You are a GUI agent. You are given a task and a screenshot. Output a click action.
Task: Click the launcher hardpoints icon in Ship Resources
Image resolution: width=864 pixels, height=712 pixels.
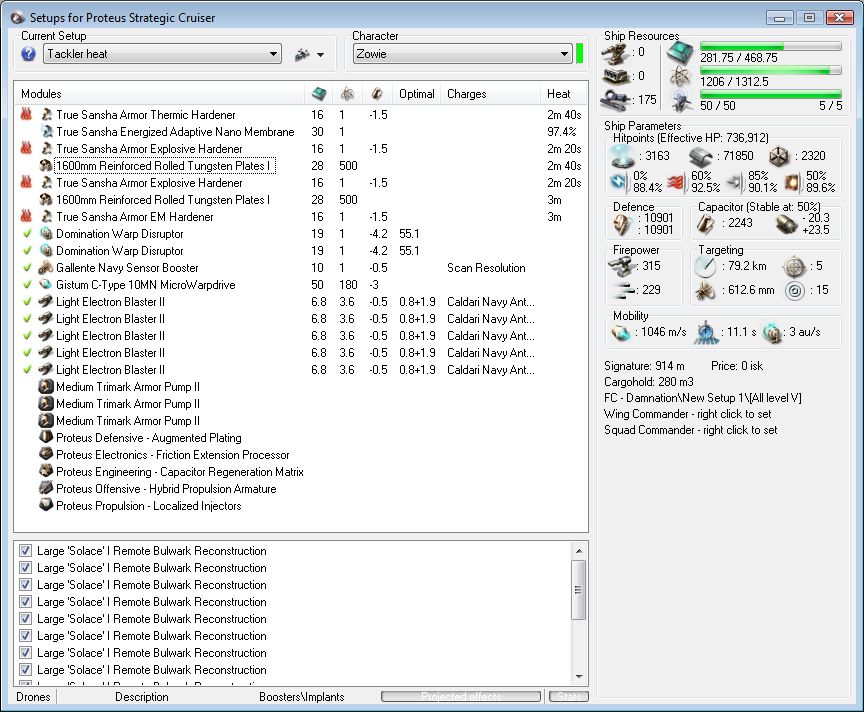pyautogui.click(x=615, y=76)
